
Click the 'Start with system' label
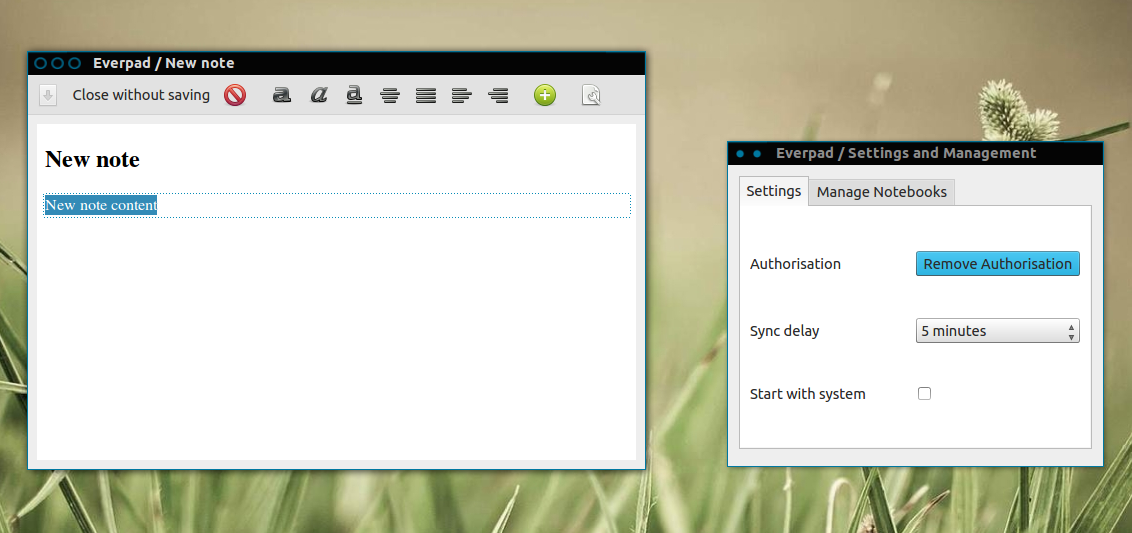[x=808, y=394]
